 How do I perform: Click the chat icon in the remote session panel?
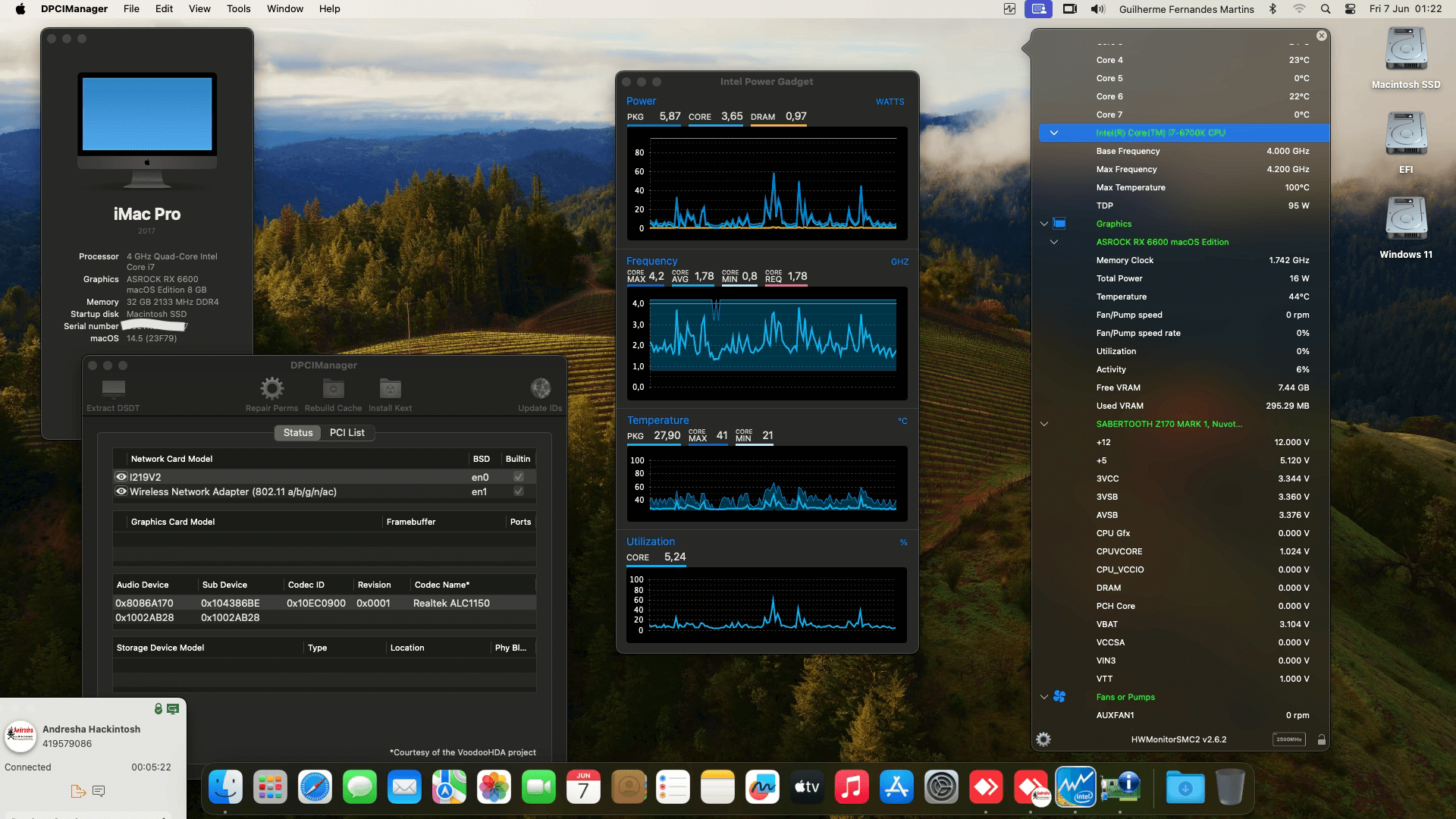coord(99,791)
